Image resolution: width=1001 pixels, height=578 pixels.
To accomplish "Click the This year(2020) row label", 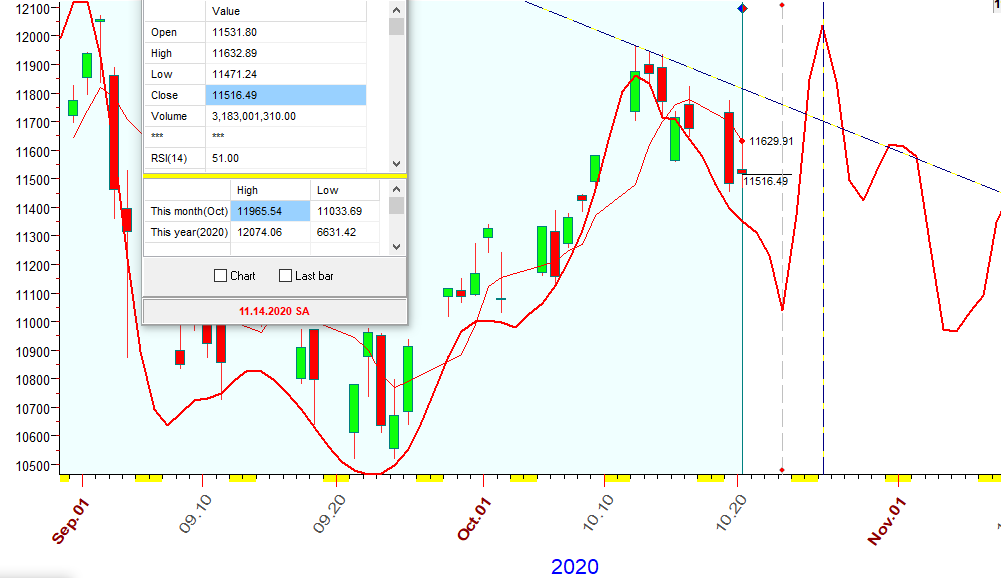I will pyautogui.click(x=187, y=232).
